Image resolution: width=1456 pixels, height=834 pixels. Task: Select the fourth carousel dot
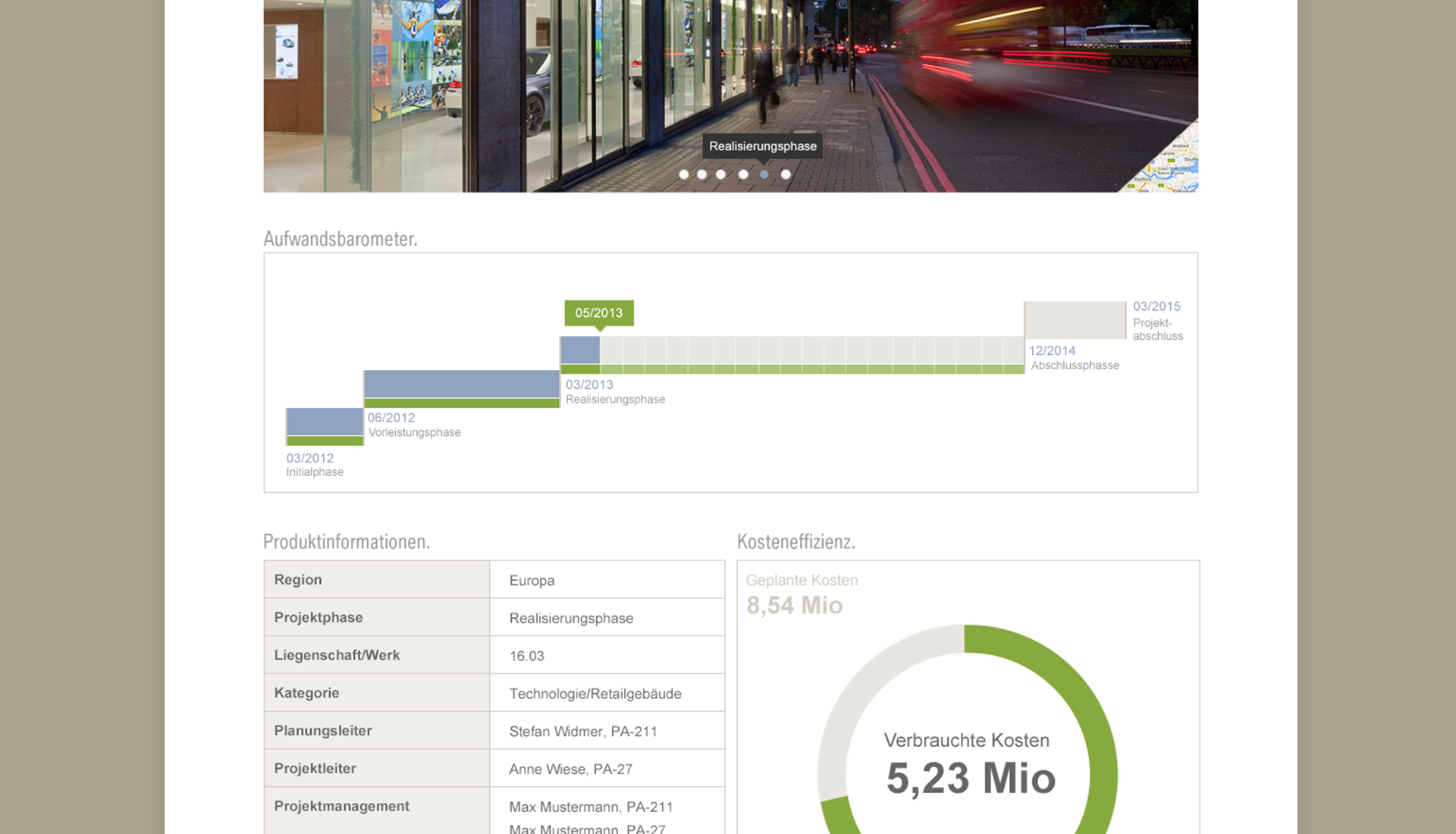point(743,174)
